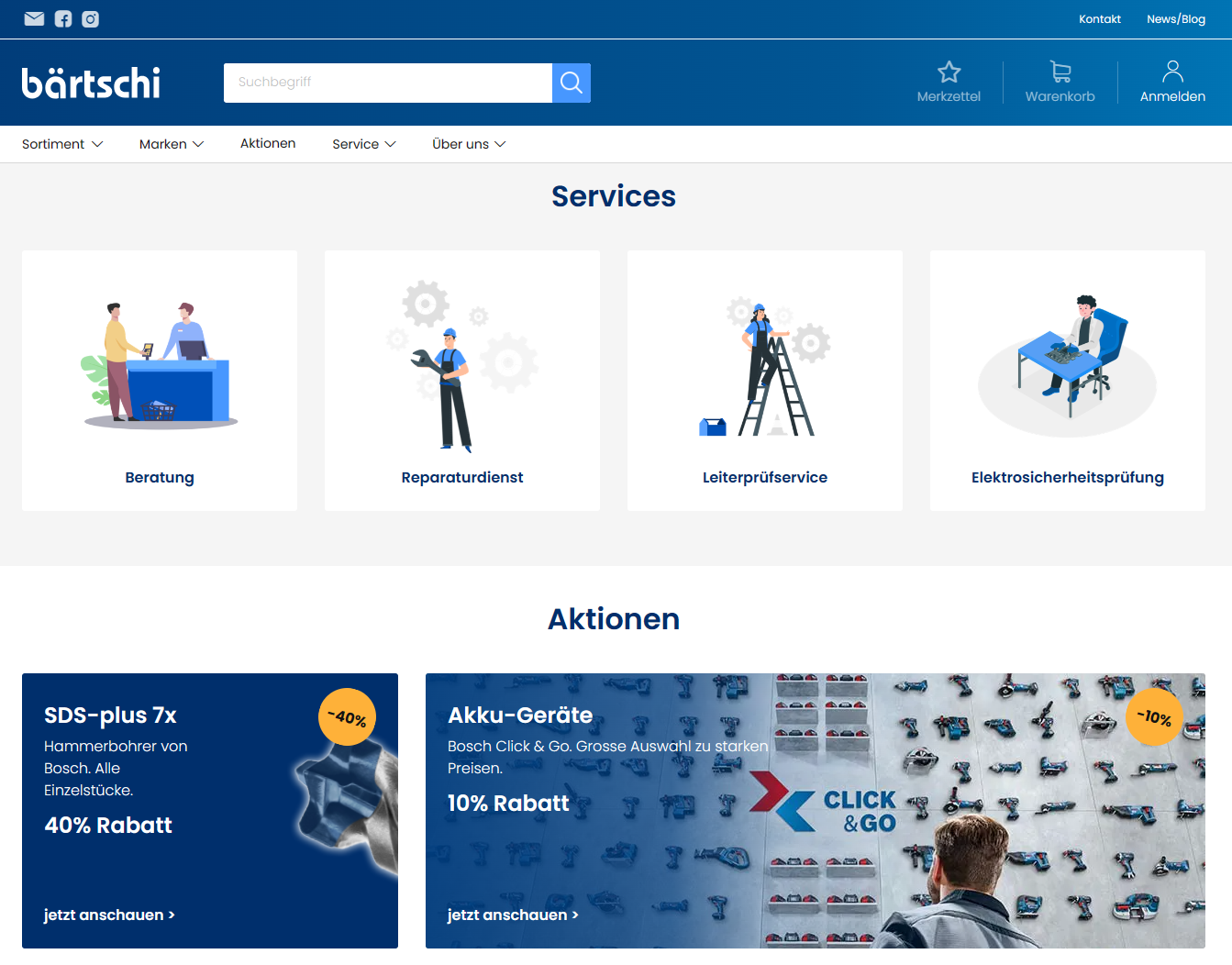
Task: Open the Warenkorb cart icon
Action: (1060, 72)
